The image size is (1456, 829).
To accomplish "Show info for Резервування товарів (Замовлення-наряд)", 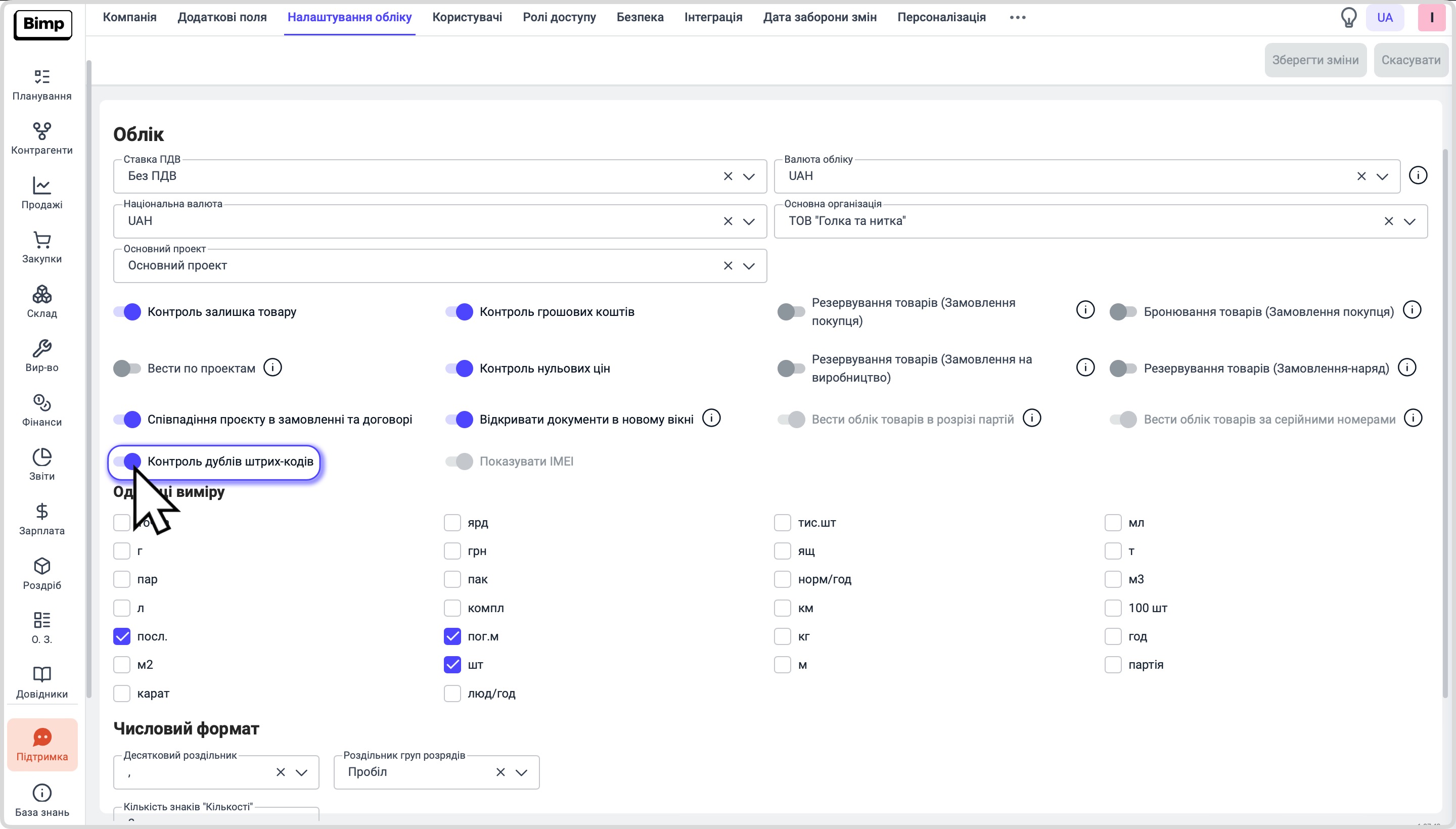I will click(1407, 368).
